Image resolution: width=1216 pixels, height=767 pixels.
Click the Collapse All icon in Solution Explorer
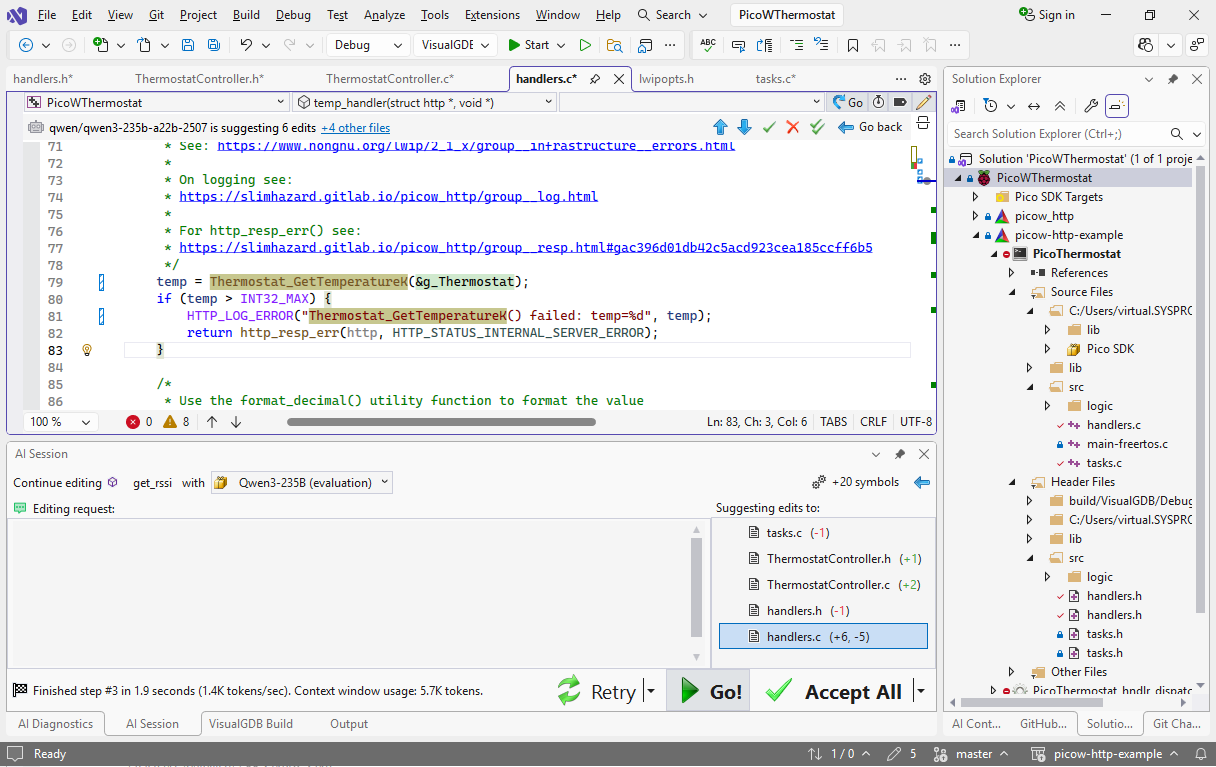click(x=1060, y=106)
